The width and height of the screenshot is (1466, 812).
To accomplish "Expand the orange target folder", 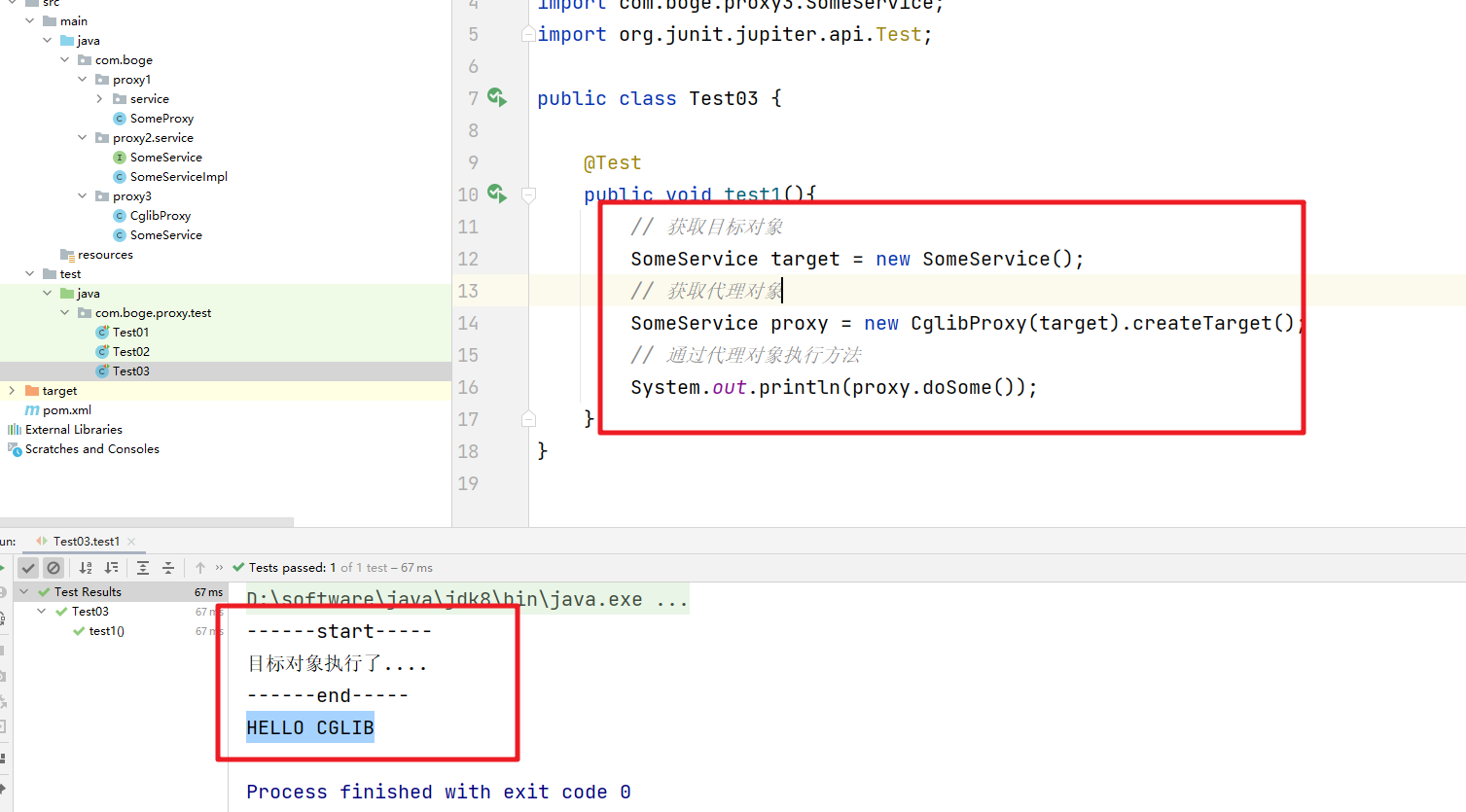I will [x=13, y=390].
